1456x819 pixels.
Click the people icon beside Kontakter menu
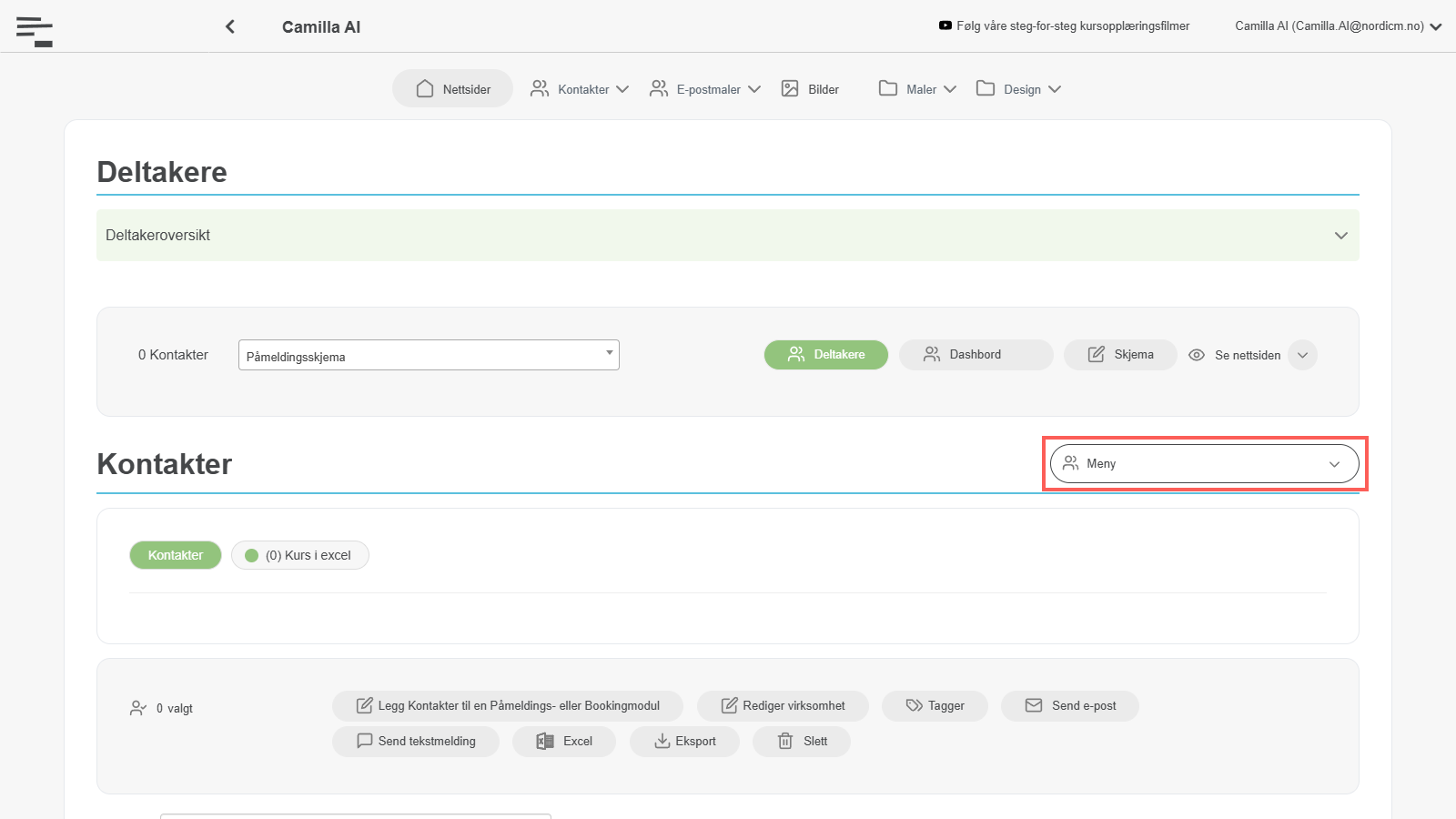540,88
